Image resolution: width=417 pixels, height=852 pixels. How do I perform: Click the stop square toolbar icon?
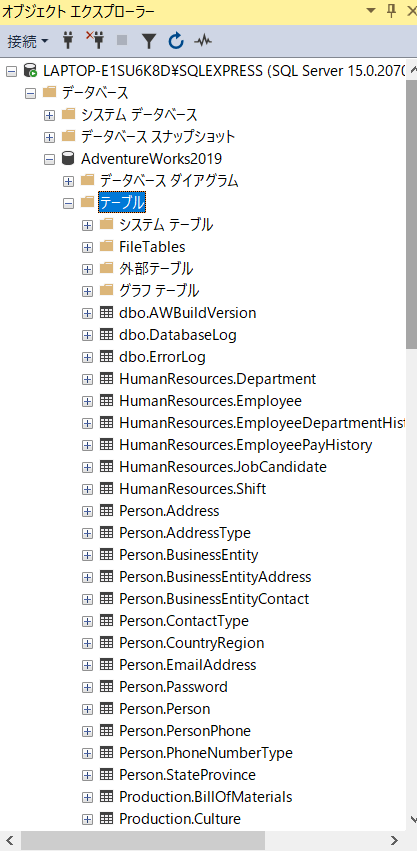coord(122,40)
